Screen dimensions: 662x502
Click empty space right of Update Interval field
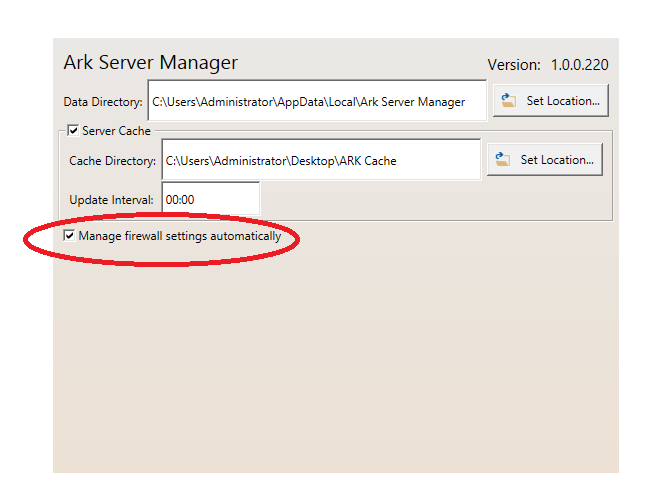point(435,199)
